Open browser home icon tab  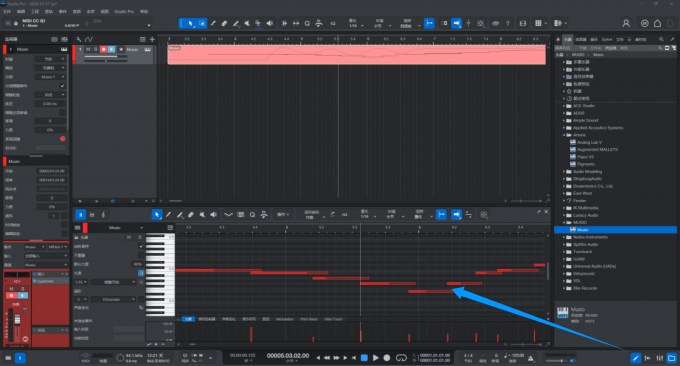pos(558,39)
